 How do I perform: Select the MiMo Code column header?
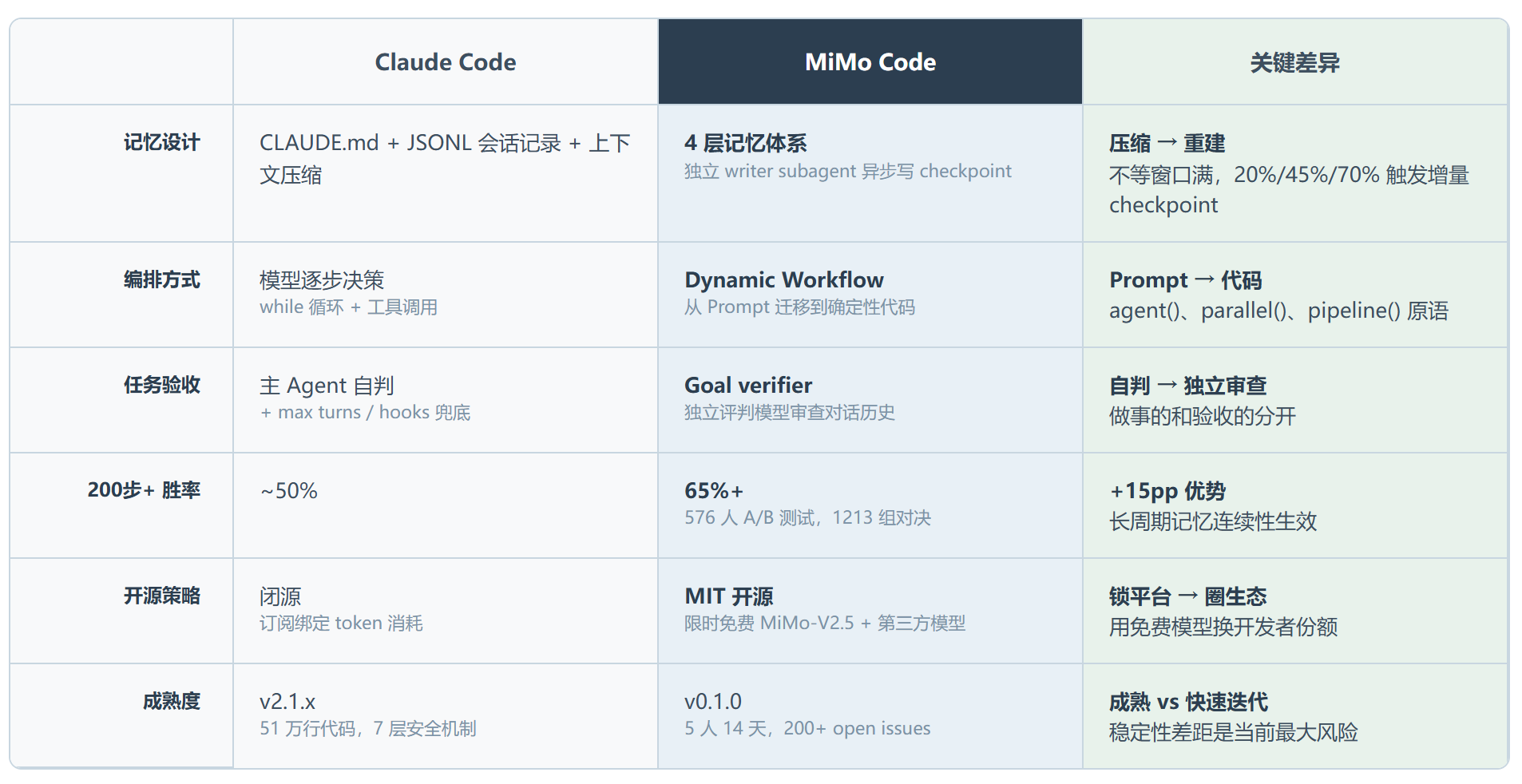click(x=870, y=62)
